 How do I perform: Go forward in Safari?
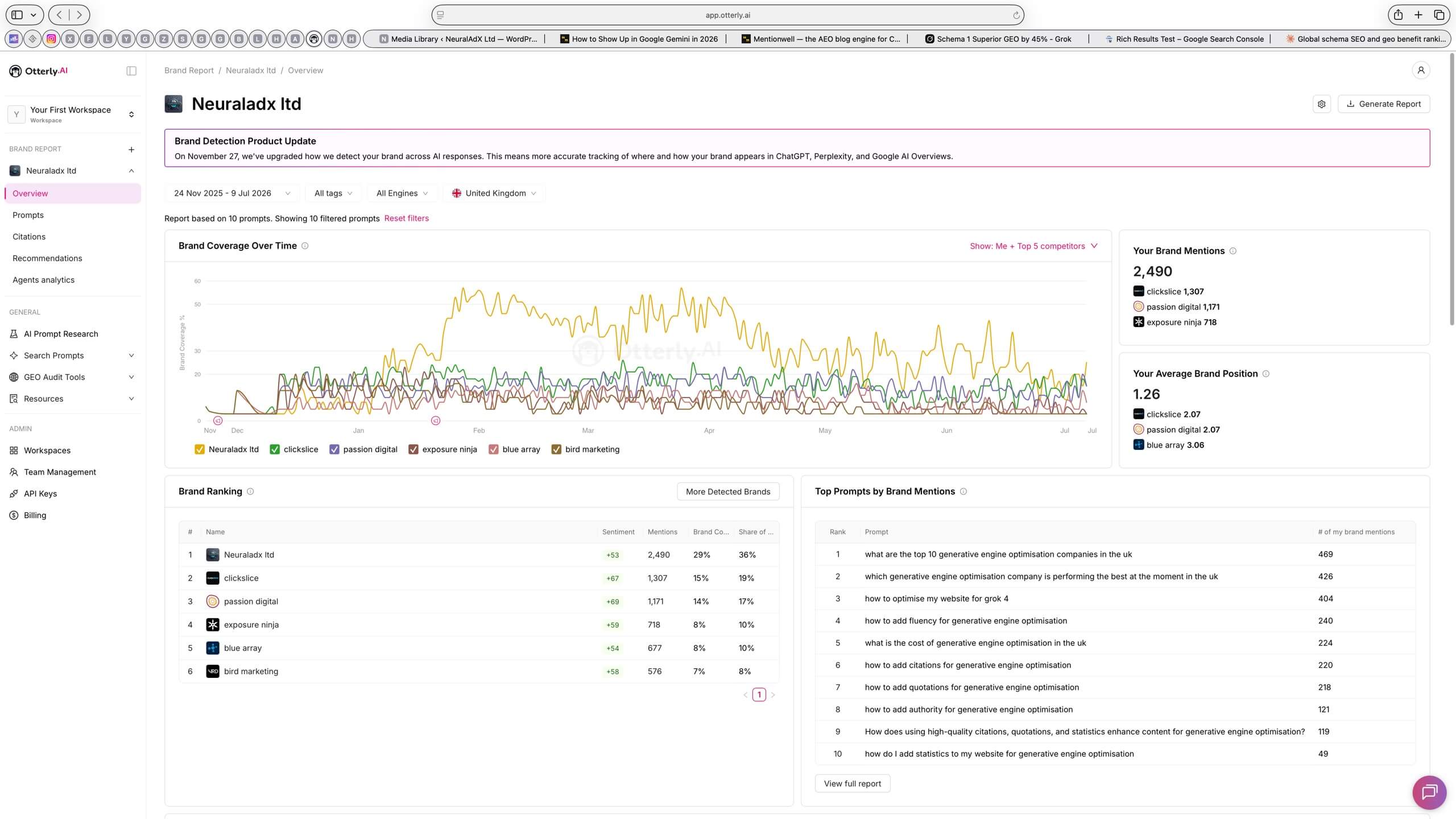coord(79,15)
